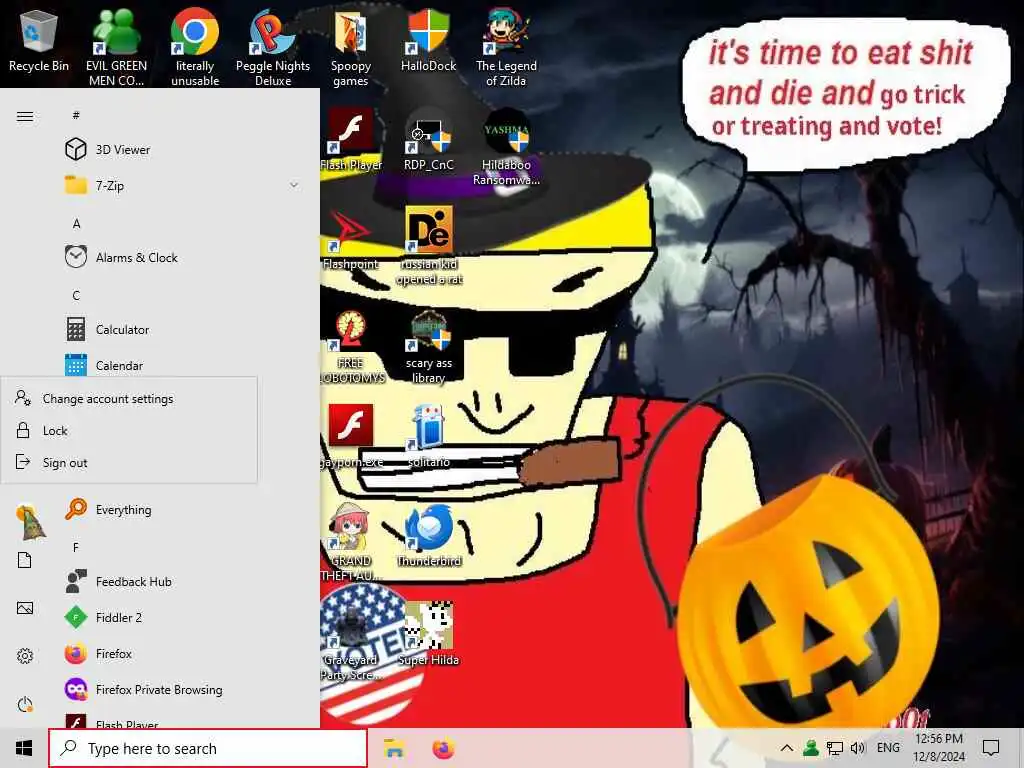Launch the Flashpoint desktop shortcut

(351, 239)
